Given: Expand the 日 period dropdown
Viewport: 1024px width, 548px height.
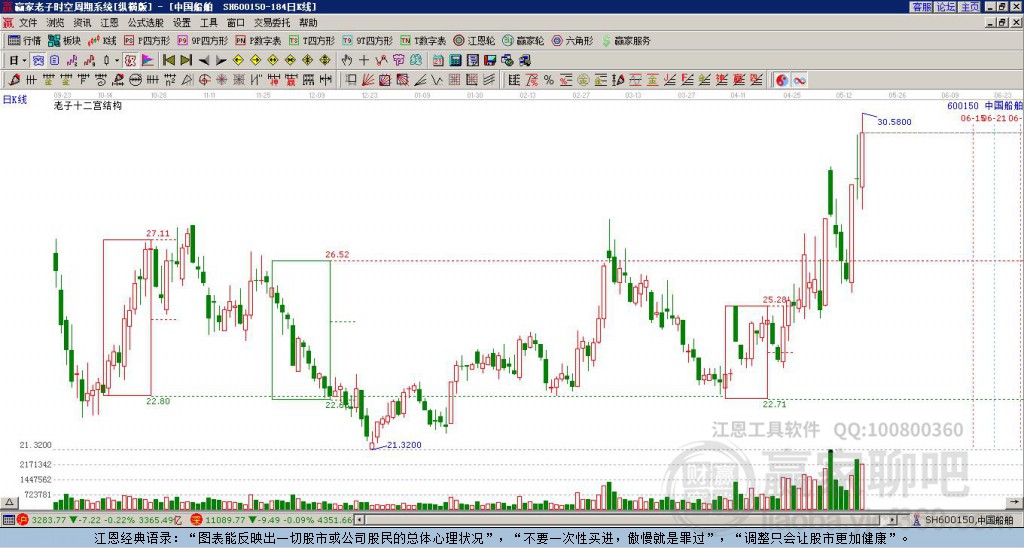Looking at the screenshot, I should pyautogui.click(x=18, y=61).
